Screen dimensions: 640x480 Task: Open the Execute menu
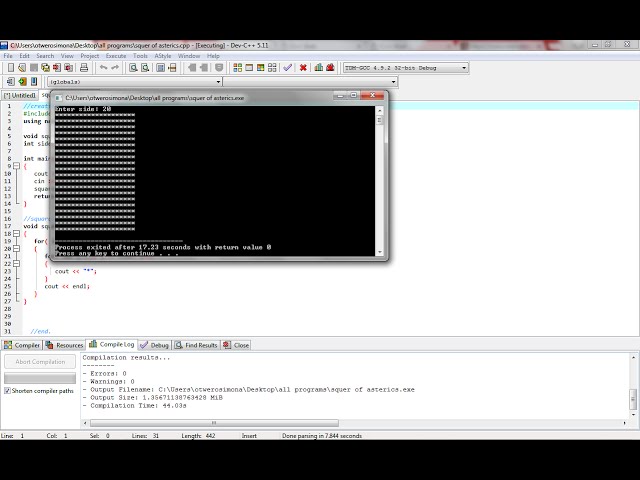pyautogui.click(x=116, y=56)
